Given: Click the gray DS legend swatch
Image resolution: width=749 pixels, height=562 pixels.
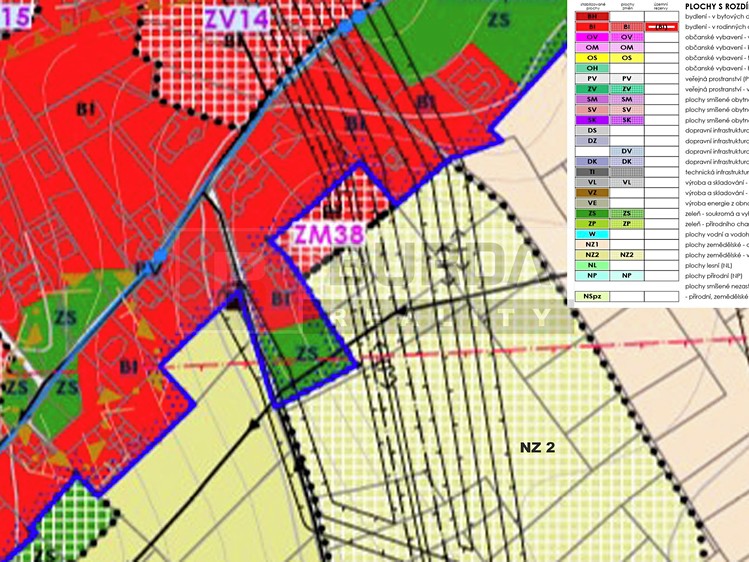Looking at the screenshot, I should (x=592, y=130).
